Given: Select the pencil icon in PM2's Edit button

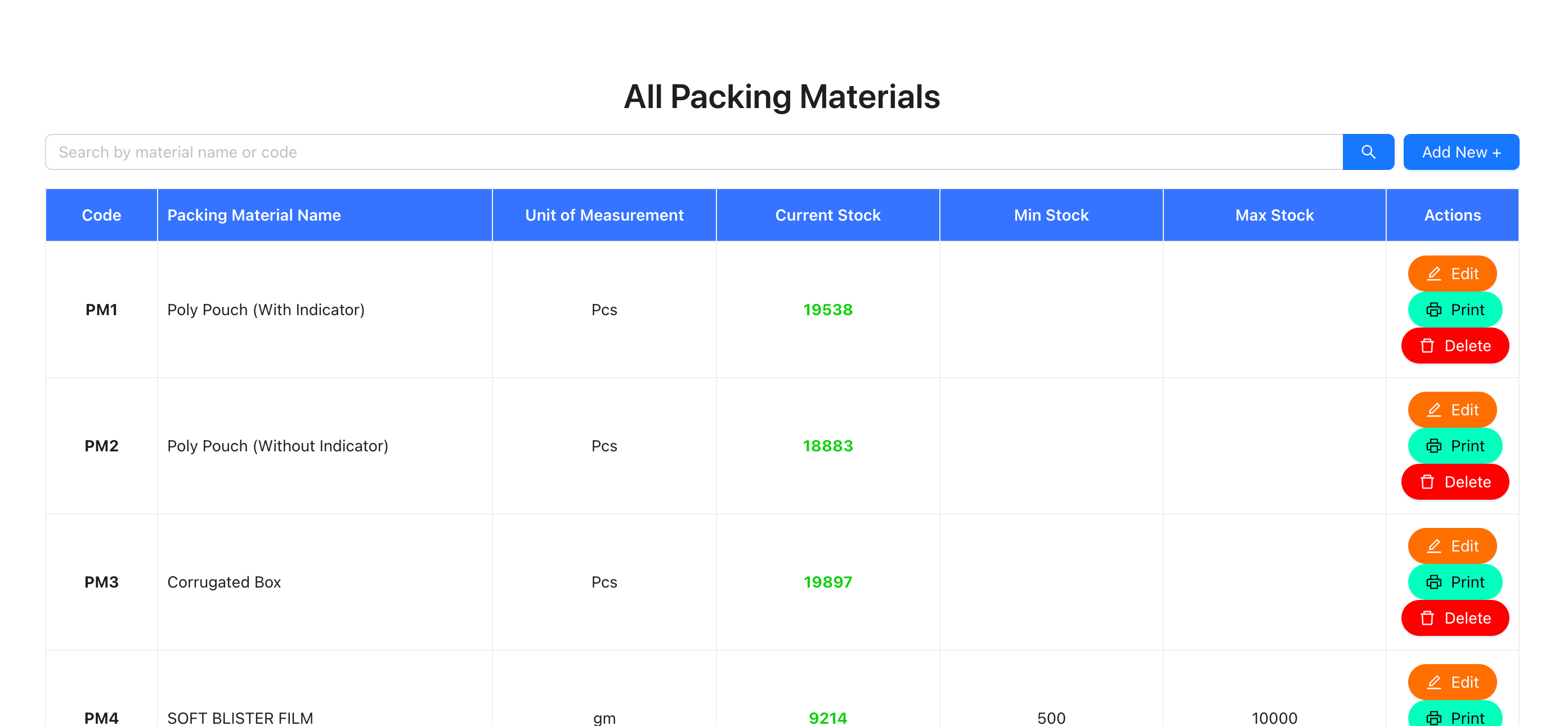Looking at the screenshot, I should [x=1434, y=410].
